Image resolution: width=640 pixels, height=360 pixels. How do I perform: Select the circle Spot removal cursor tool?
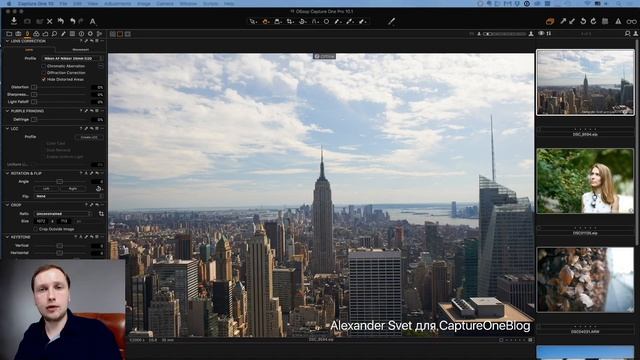[x=327, y=21]
